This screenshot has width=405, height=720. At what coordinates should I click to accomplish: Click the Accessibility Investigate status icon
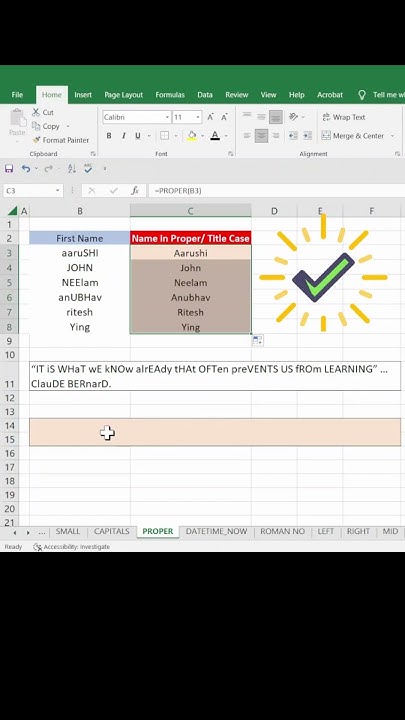pyautogui.click(x=38, y=546)
